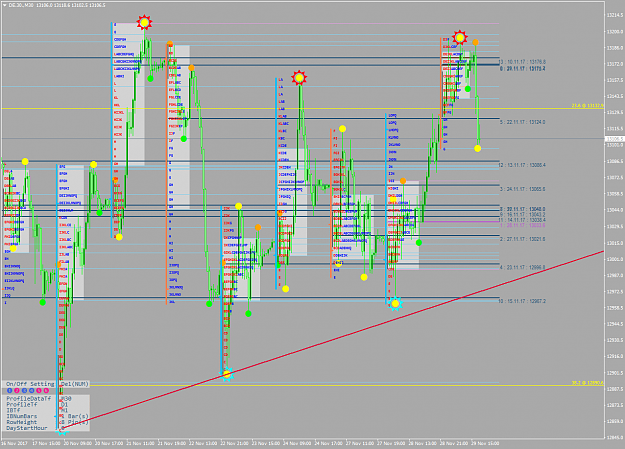Click the 16 Nov 2017 time axis label

pyautogui.click(x=14, y=443)
